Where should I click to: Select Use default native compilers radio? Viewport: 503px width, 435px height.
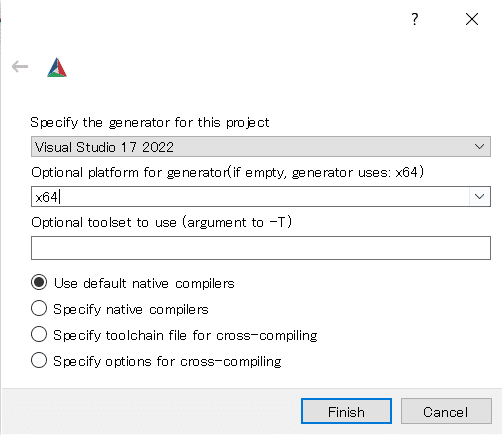pos(39,283)
